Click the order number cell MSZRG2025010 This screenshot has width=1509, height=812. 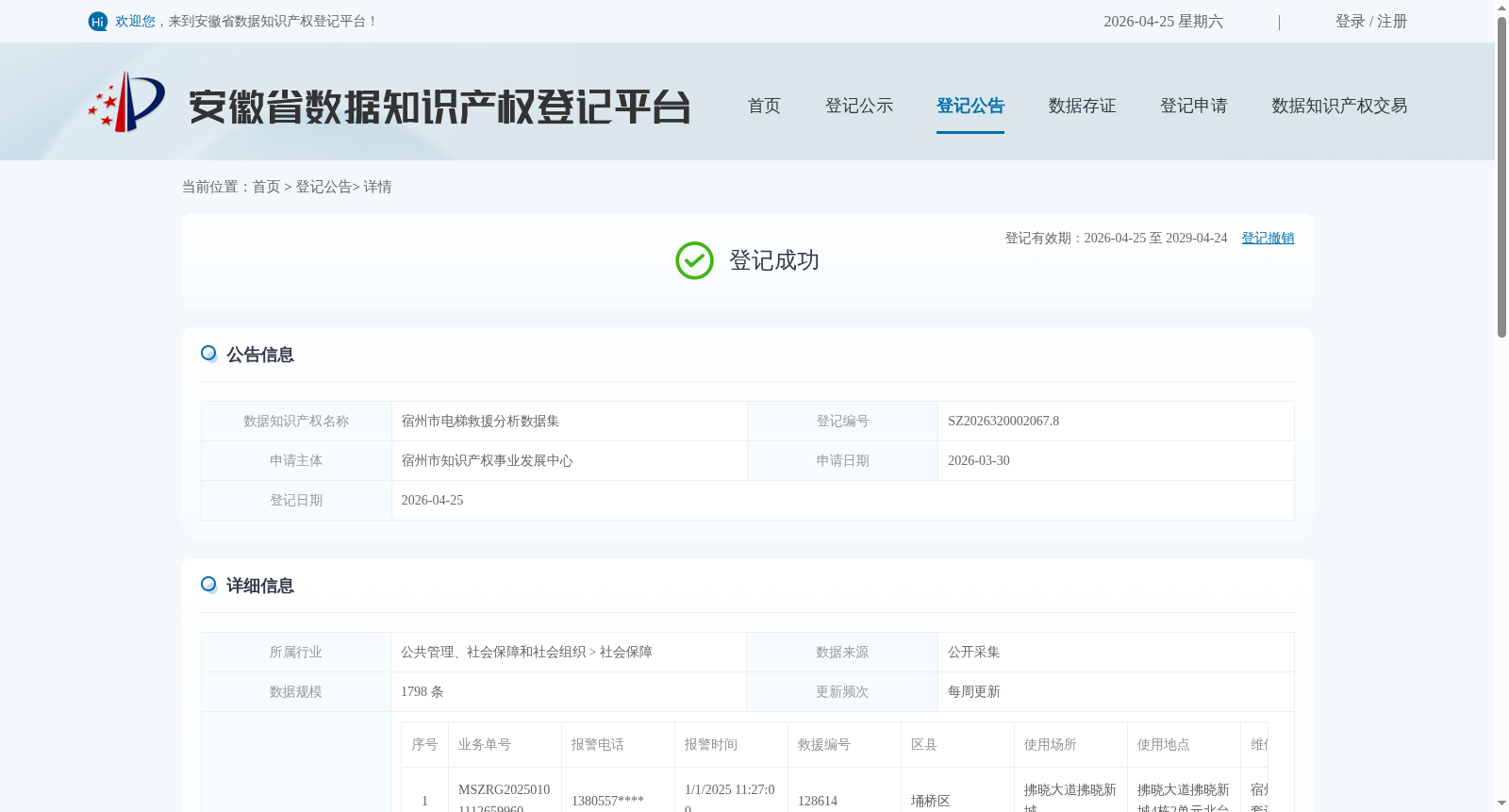(504, 789)
